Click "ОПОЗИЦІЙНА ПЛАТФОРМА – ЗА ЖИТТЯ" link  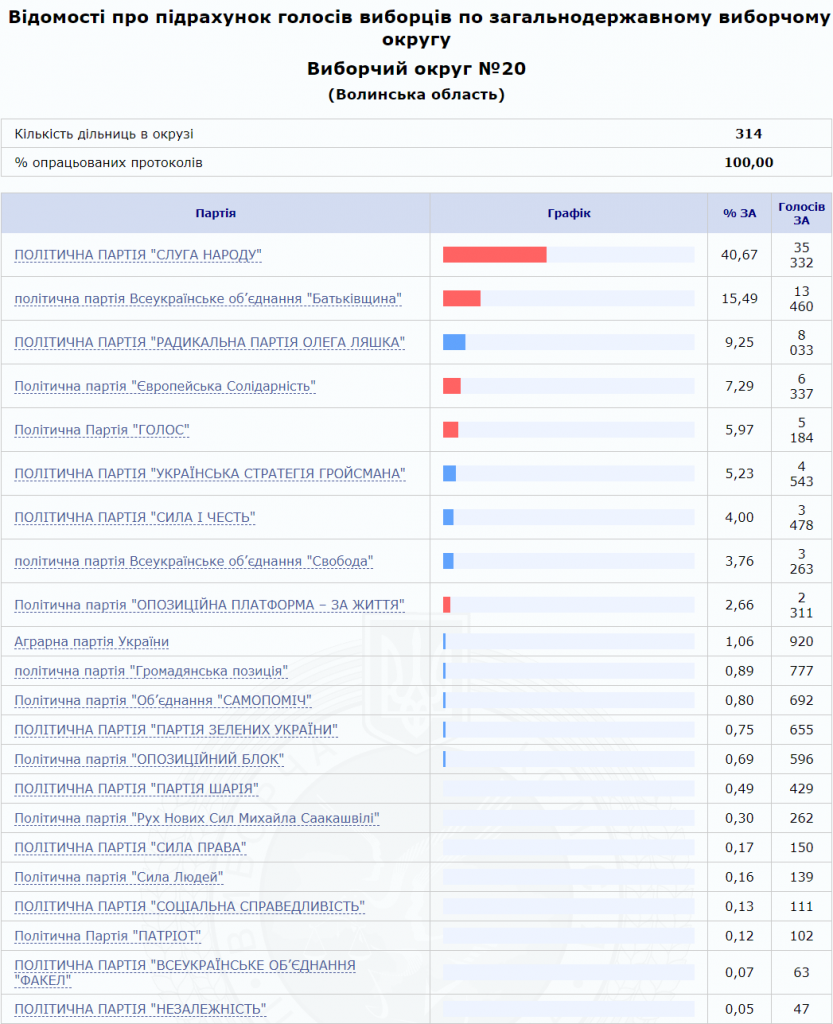point(209,604)
